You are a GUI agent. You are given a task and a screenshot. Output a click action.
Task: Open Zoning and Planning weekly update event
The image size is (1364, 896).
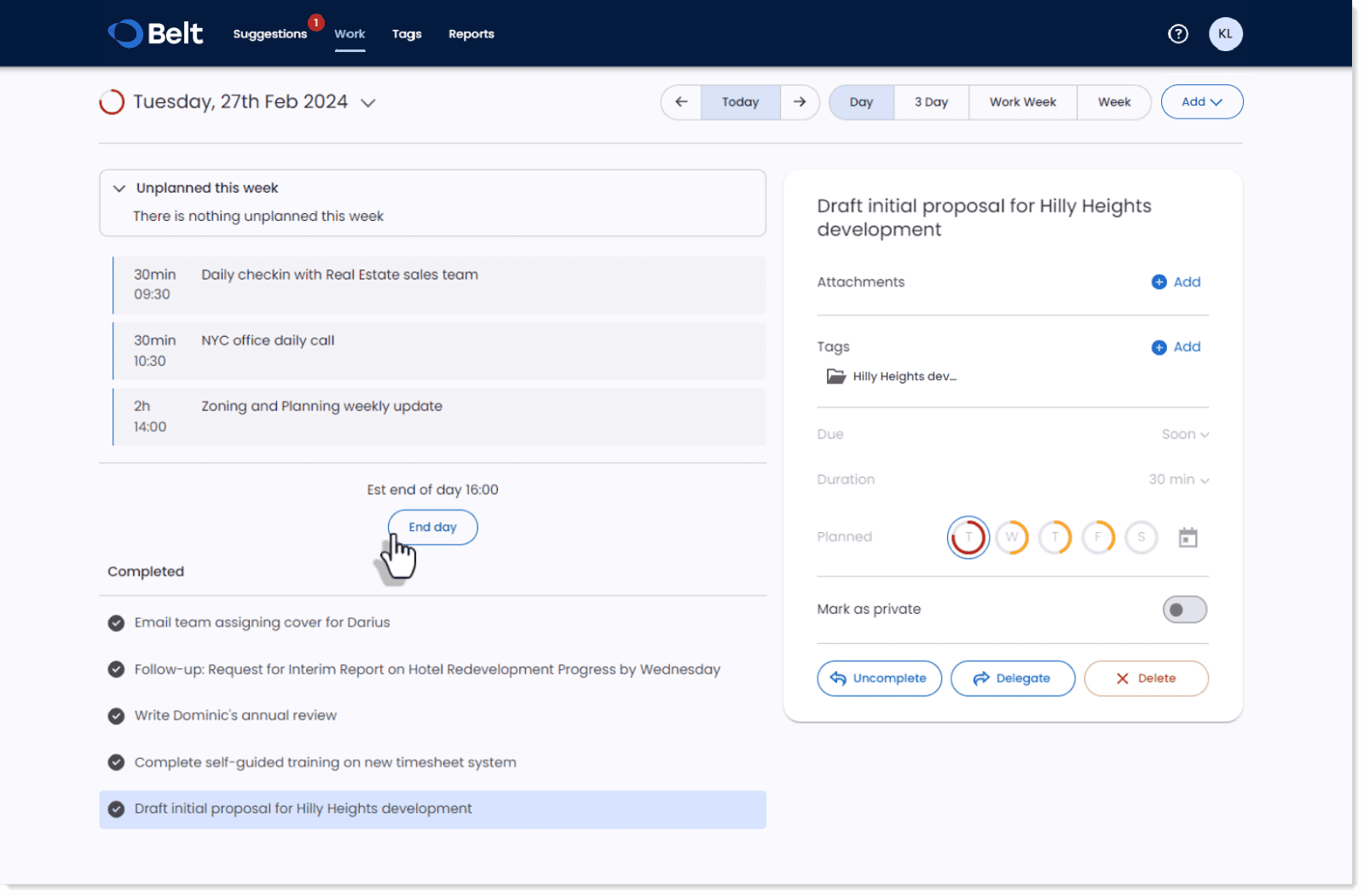click(439, 417)
